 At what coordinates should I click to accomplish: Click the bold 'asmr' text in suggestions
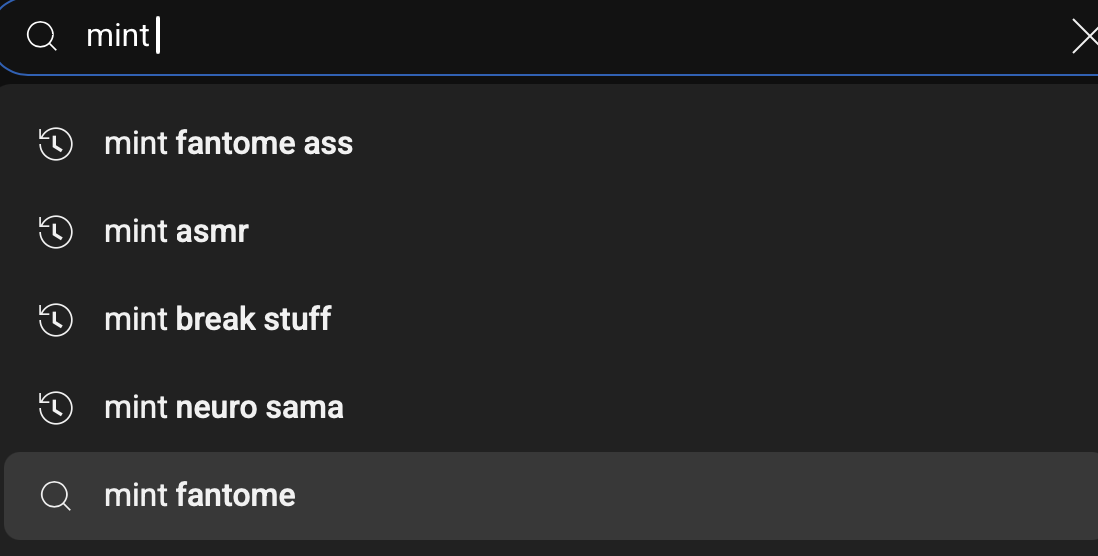(212, 232)
